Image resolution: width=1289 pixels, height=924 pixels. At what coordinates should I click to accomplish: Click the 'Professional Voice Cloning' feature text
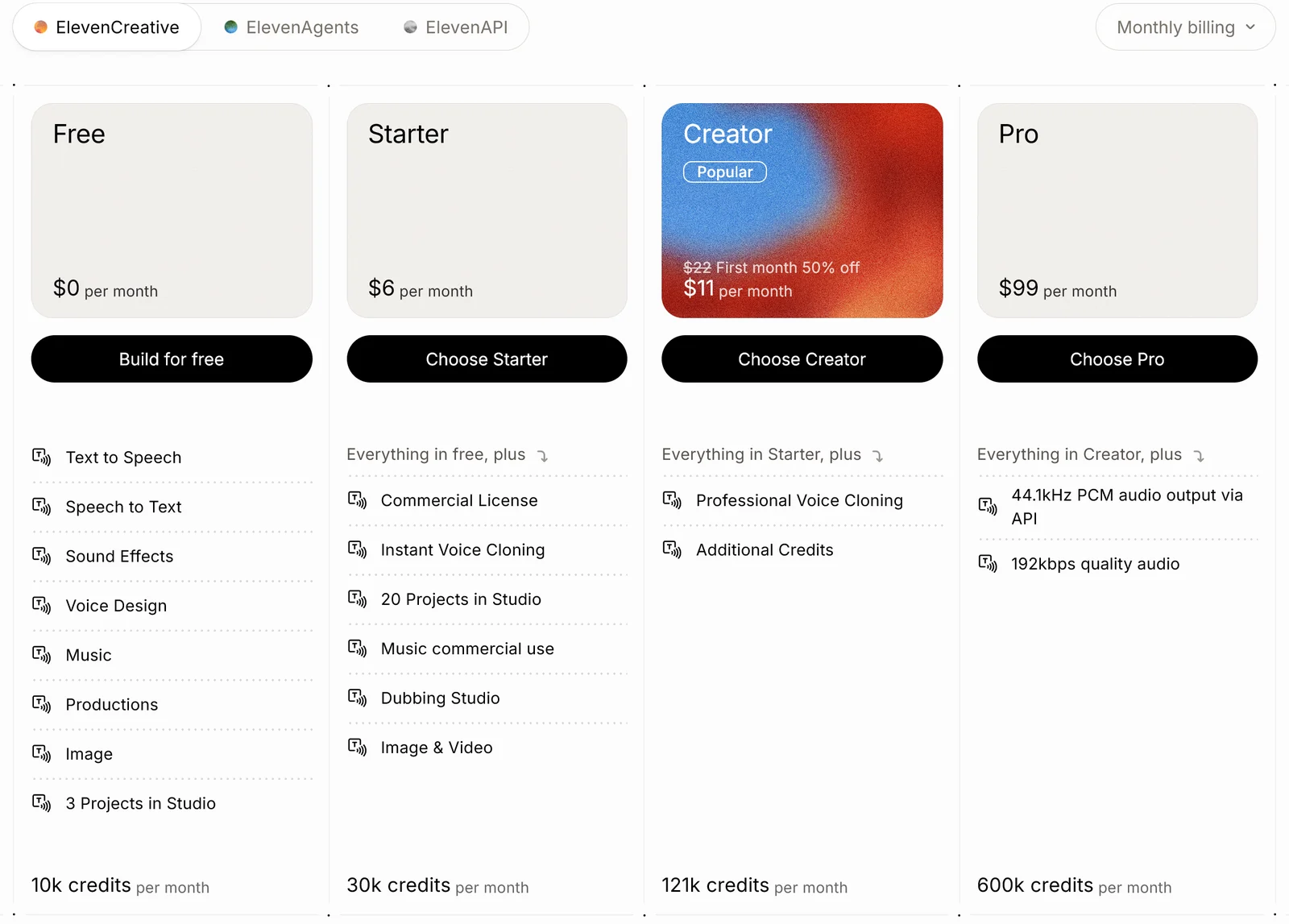pyautogui.click(x=799, y=501)
